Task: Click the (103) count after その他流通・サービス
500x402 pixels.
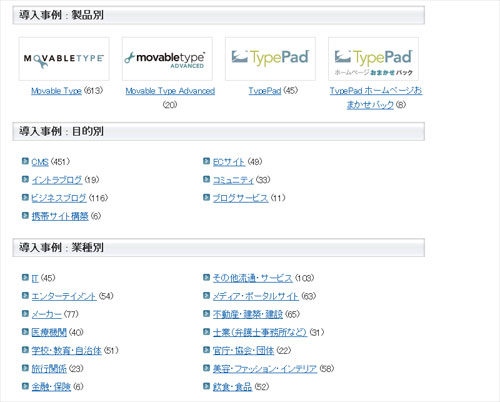Action: 304,278
